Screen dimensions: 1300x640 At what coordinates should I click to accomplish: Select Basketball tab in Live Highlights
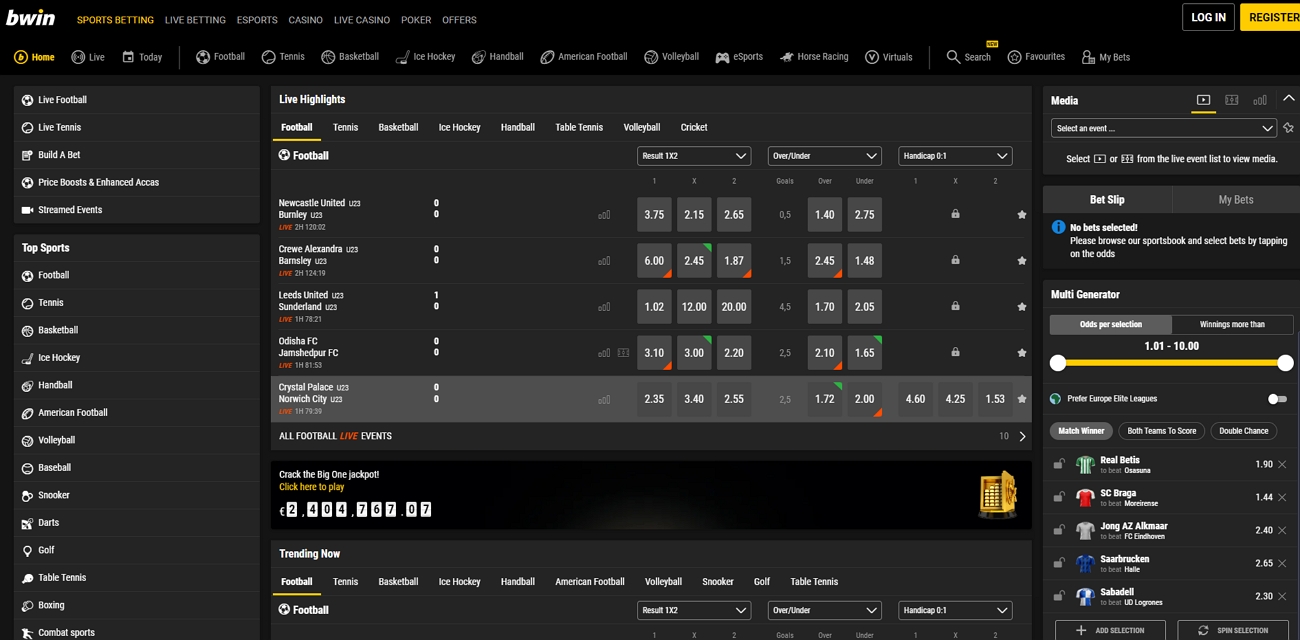click(x=398, y=127)
